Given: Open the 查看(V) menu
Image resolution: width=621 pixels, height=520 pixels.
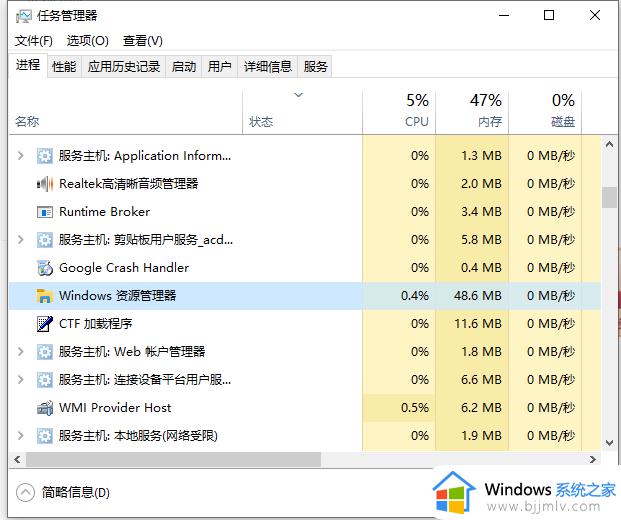Looking at the screenshot, I should 143,40.
